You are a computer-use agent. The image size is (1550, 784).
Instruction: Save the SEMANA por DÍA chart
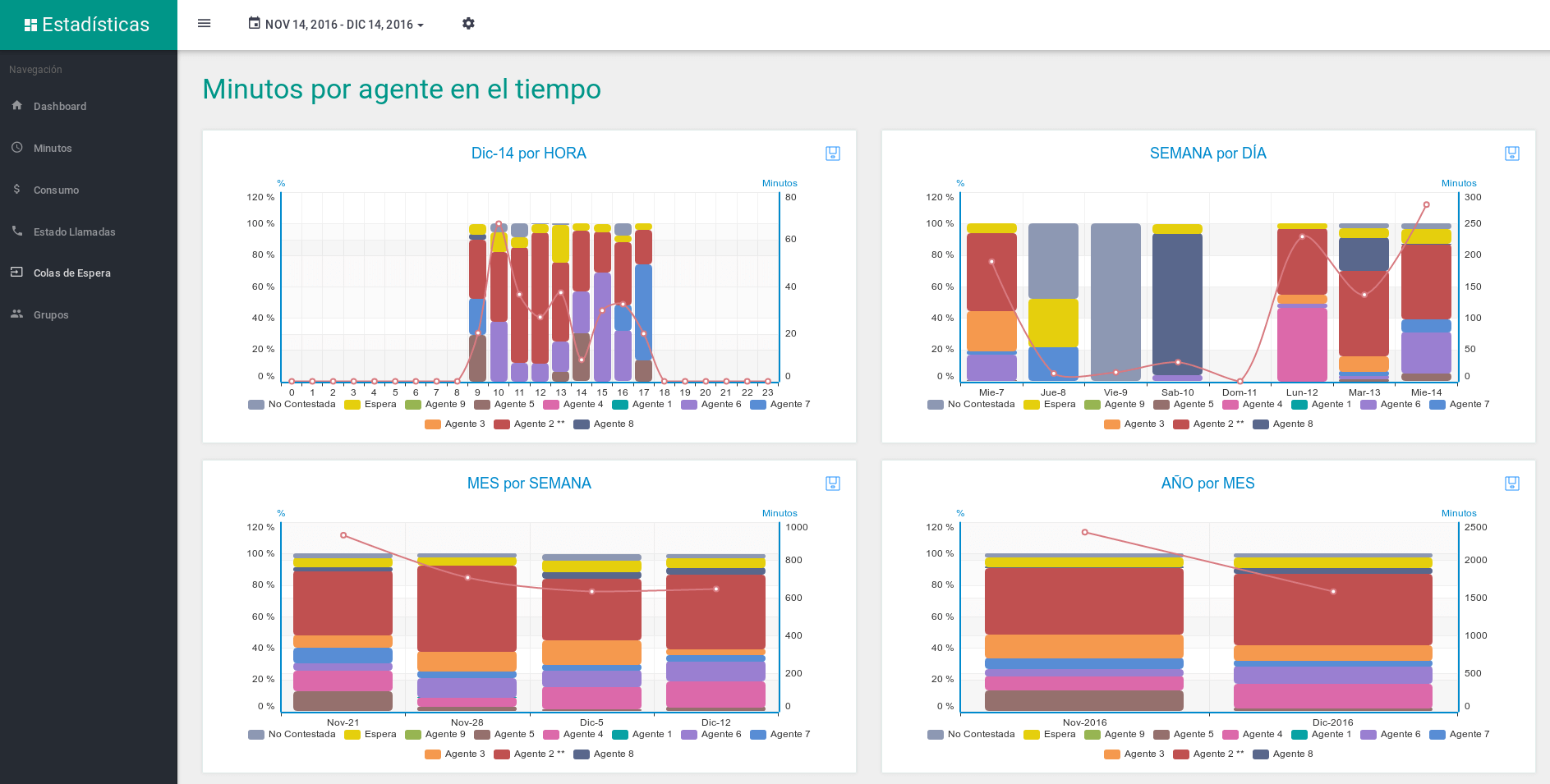[1512, 154]
